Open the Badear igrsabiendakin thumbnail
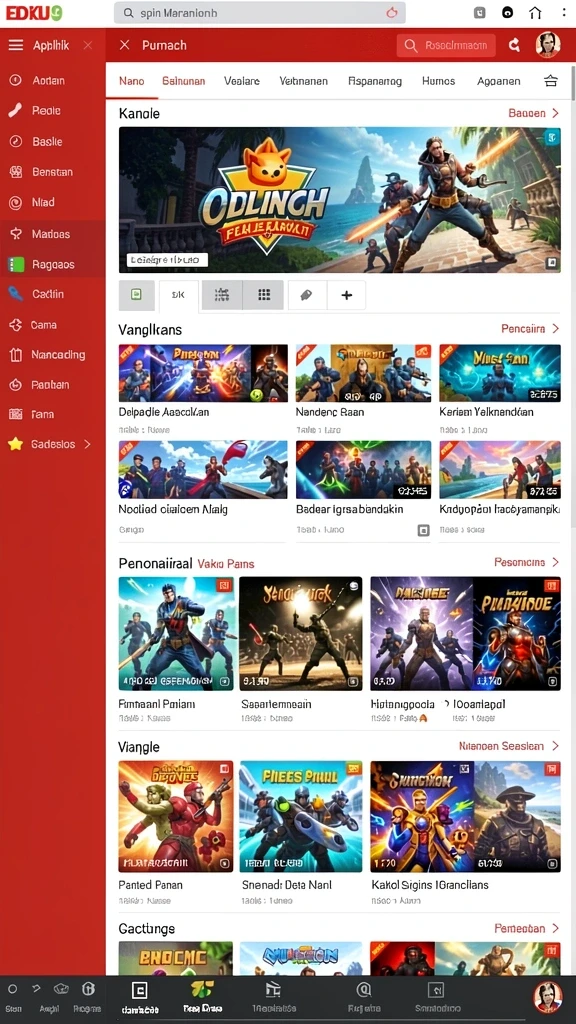Viewport: 576px width, 1024px height. click(x=364, y=470)
